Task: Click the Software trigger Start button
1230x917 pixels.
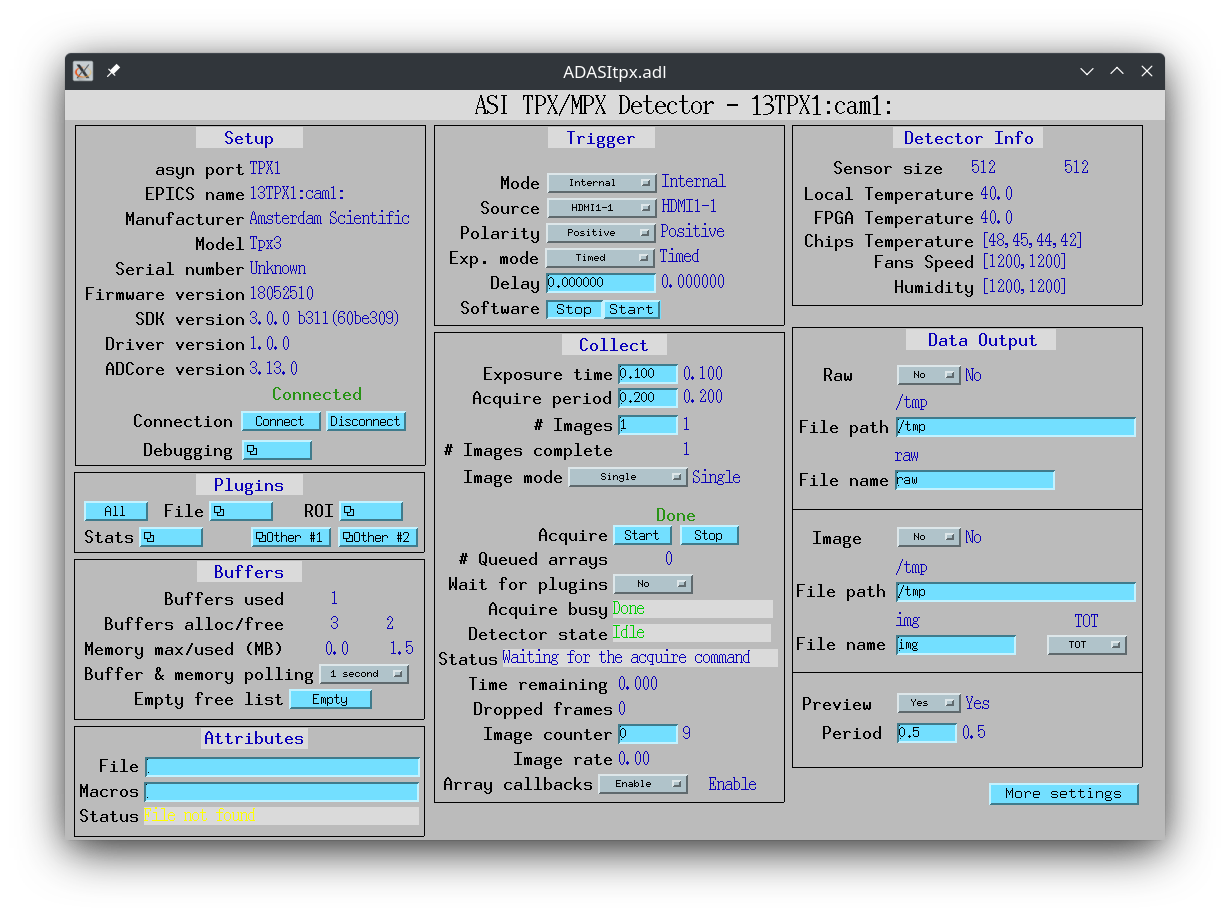Action: (x=631, y=309)
